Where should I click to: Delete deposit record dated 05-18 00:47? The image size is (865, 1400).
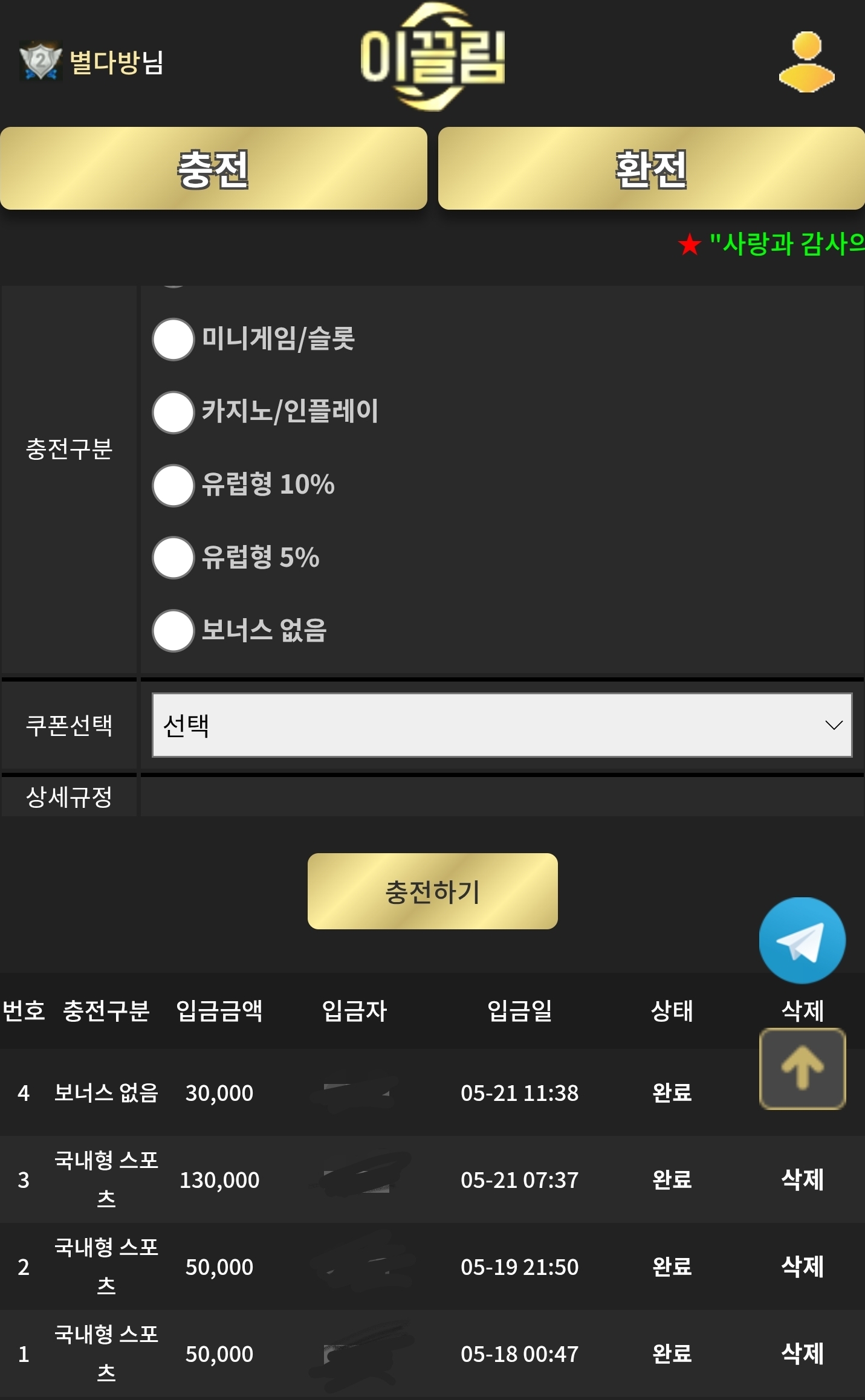click(x=802, y=1353)
